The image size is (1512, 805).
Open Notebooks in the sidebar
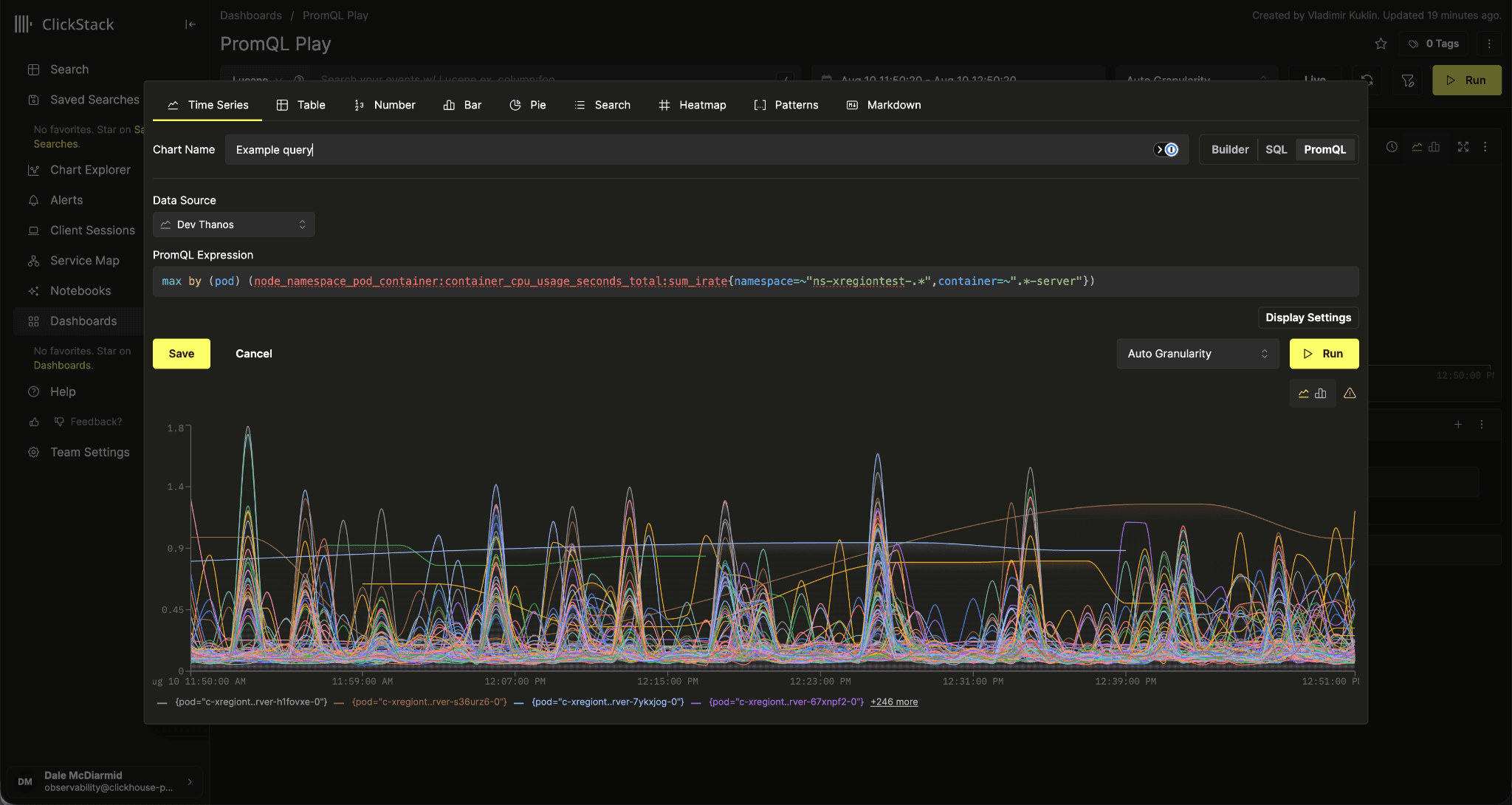(80, 291)
